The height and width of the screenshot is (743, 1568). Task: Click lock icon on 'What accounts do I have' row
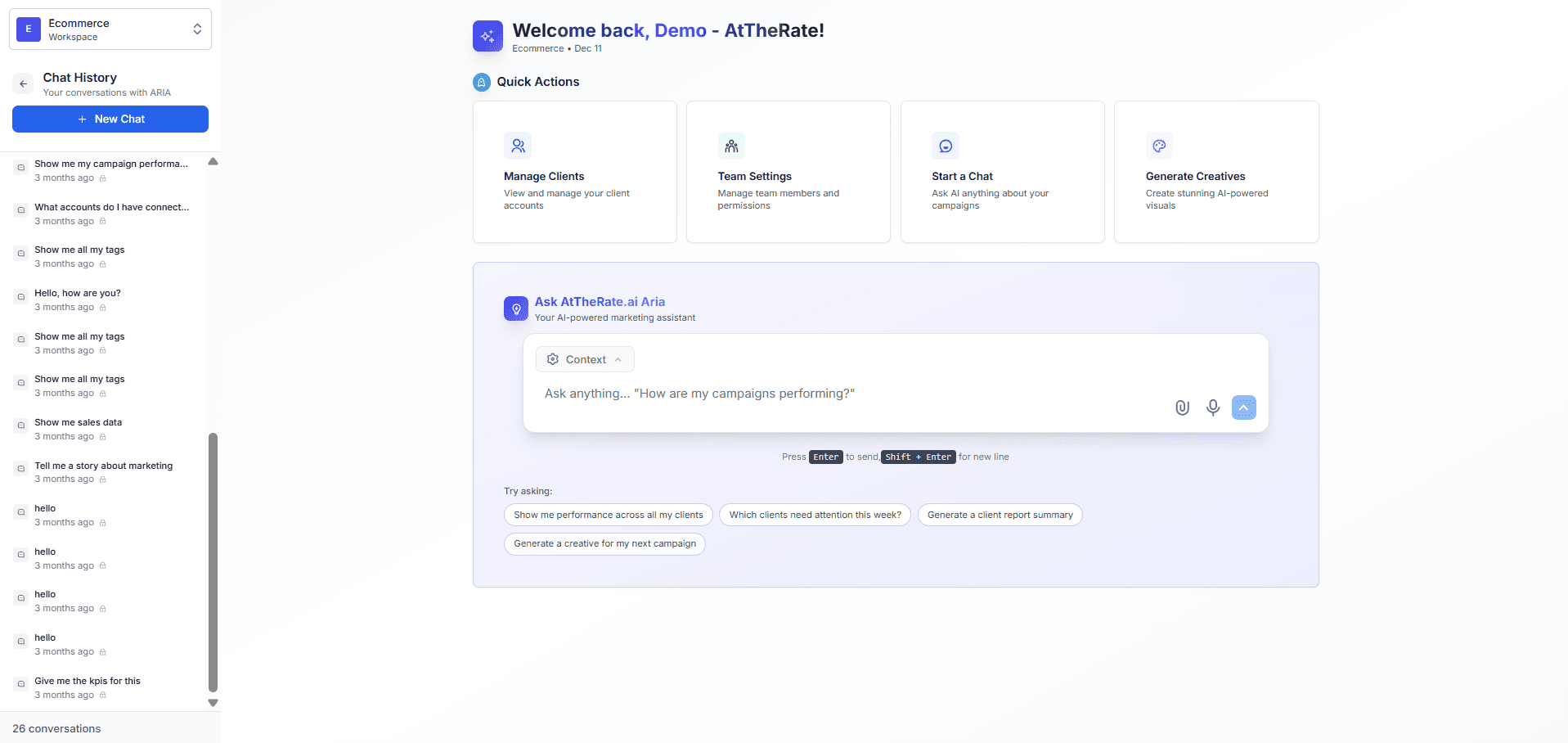click(x=103, y=222)
